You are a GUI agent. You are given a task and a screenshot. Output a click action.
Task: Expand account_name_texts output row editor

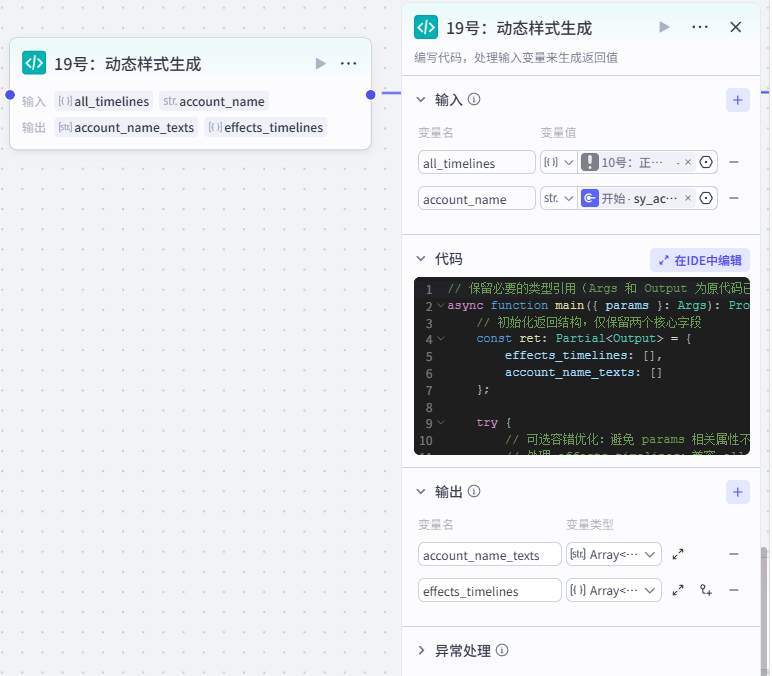pyautogui.click(x=678, y=554)
